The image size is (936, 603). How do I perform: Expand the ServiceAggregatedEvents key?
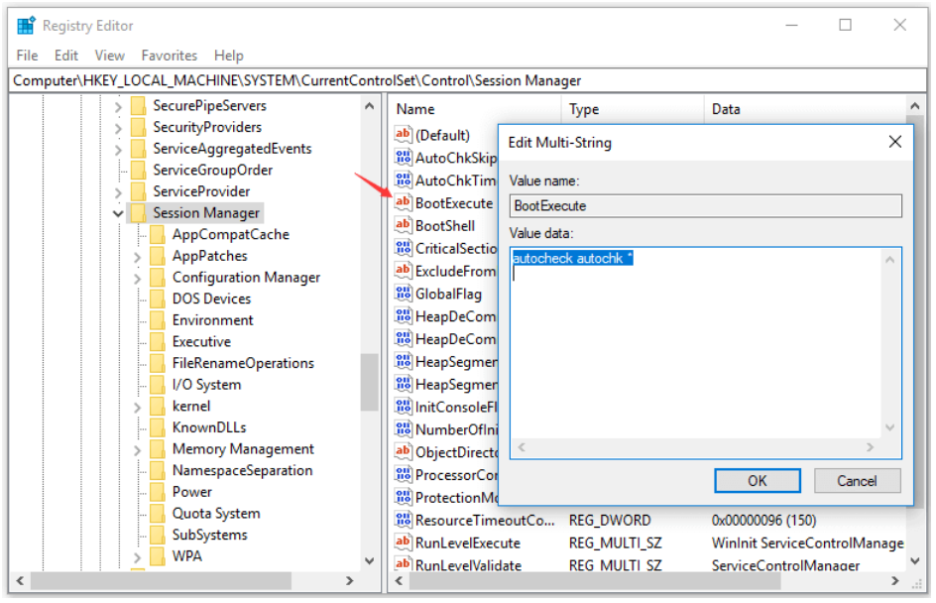click(x=118, y=150)
